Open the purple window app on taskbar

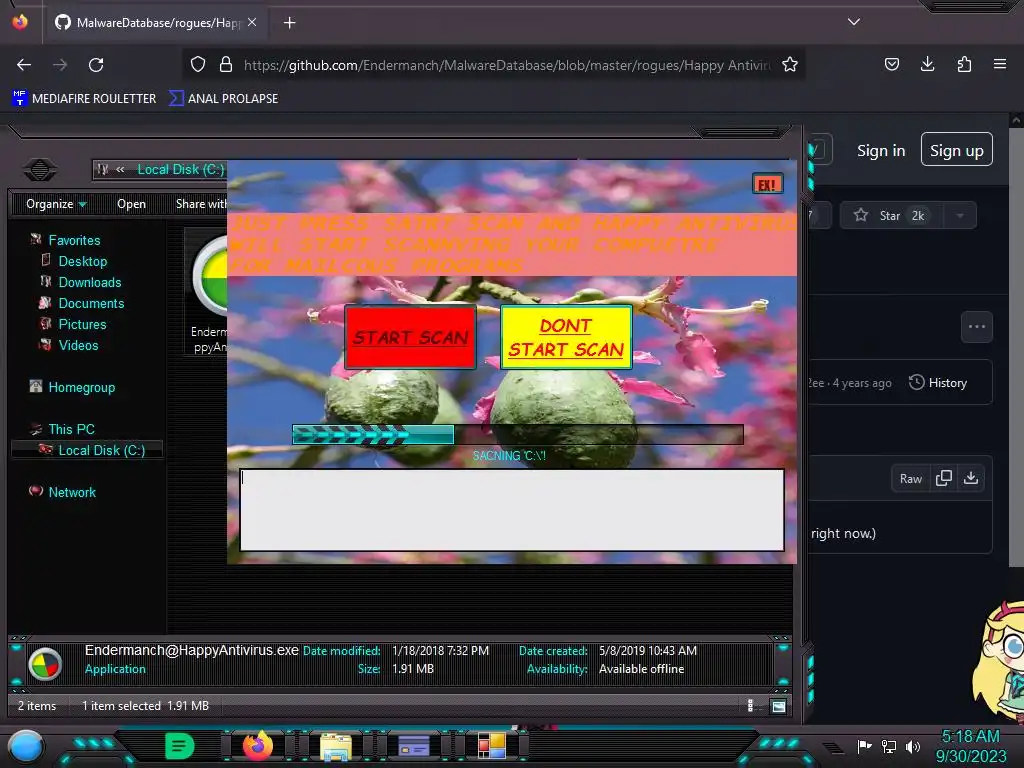(413, 746)
